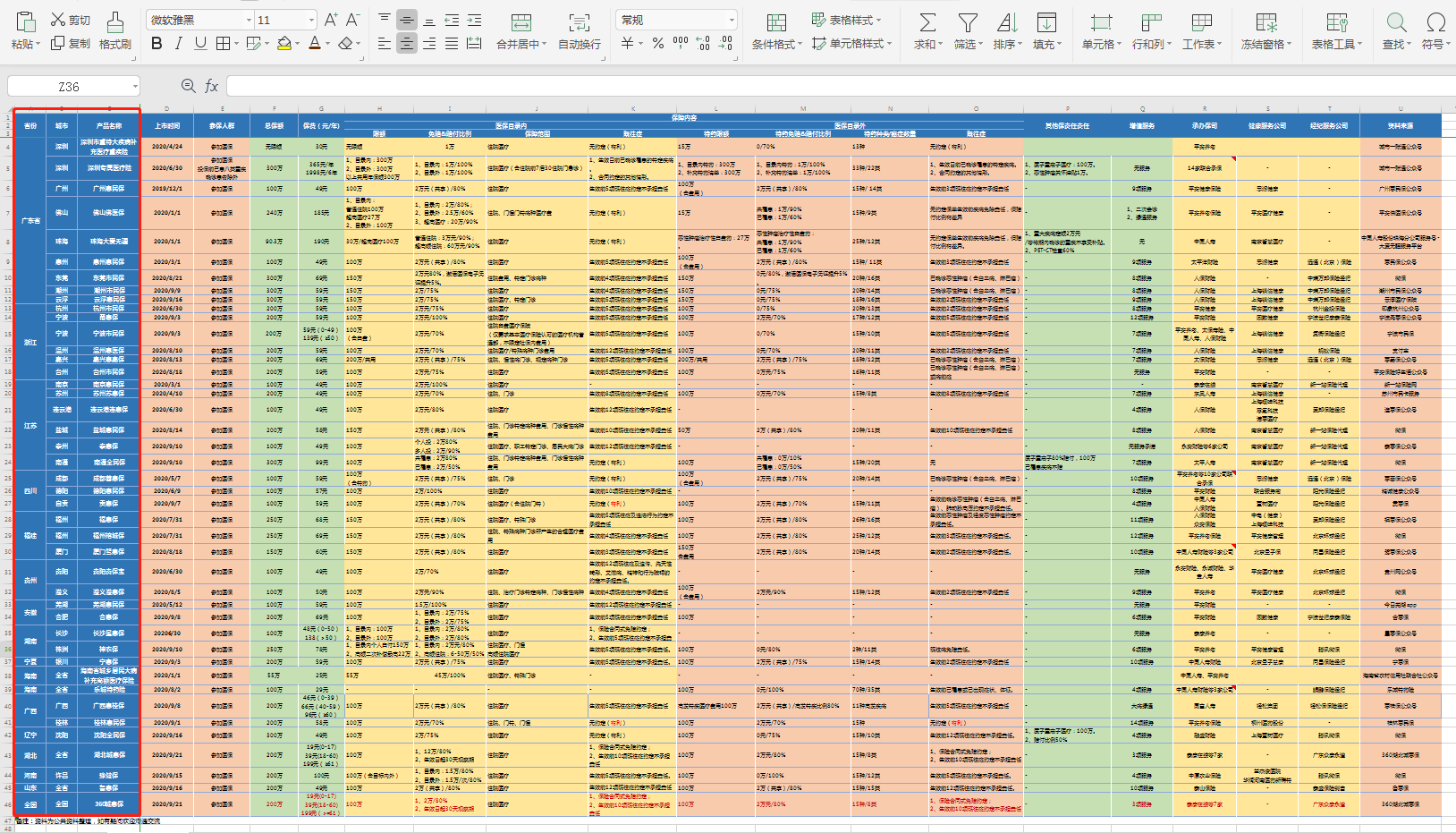Click the Copy (复制) icon
The image size is (1456, 833).
tap(58, 43)
